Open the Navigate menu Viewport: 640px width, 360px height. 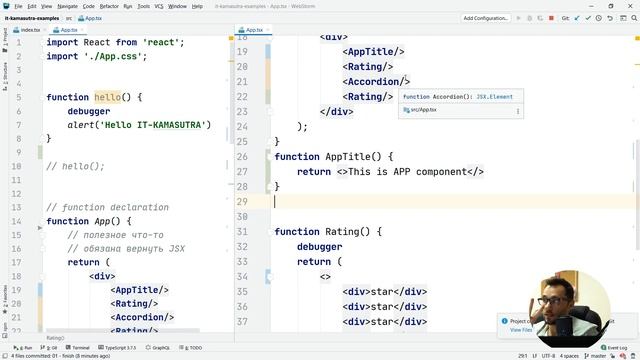(67, 6)
